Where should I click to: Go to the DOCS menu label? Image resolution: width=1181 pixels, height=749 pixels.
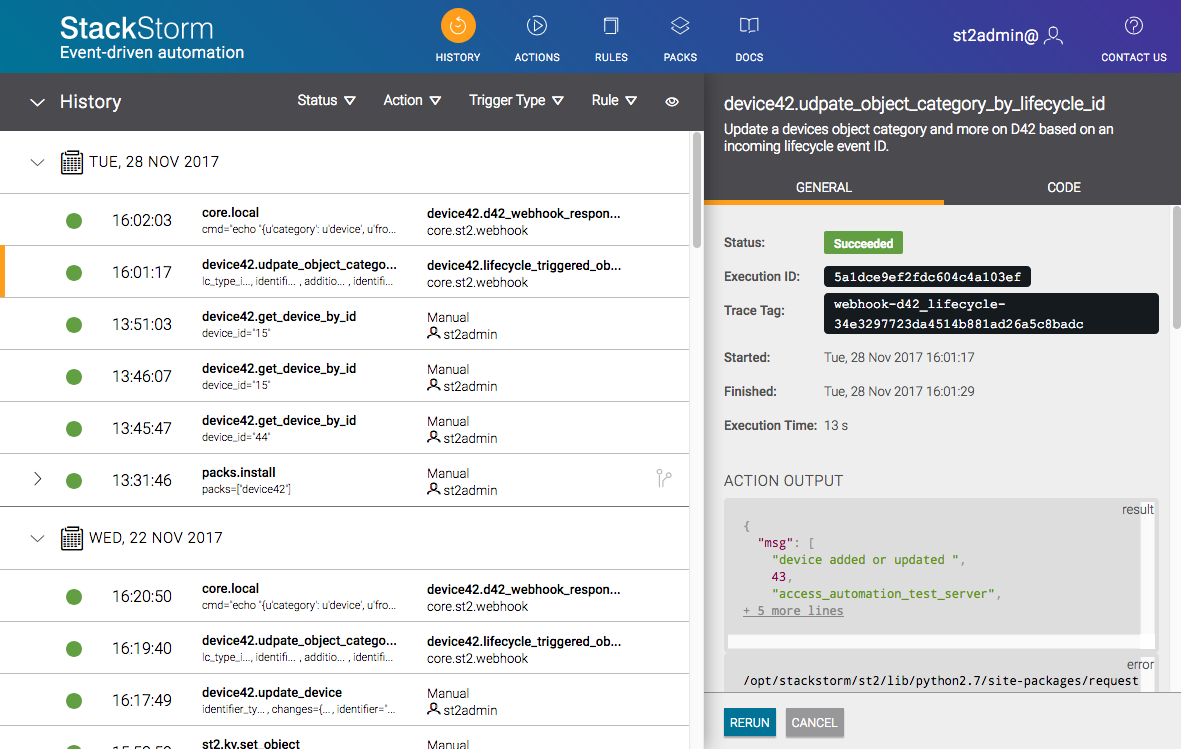[749, 57]
